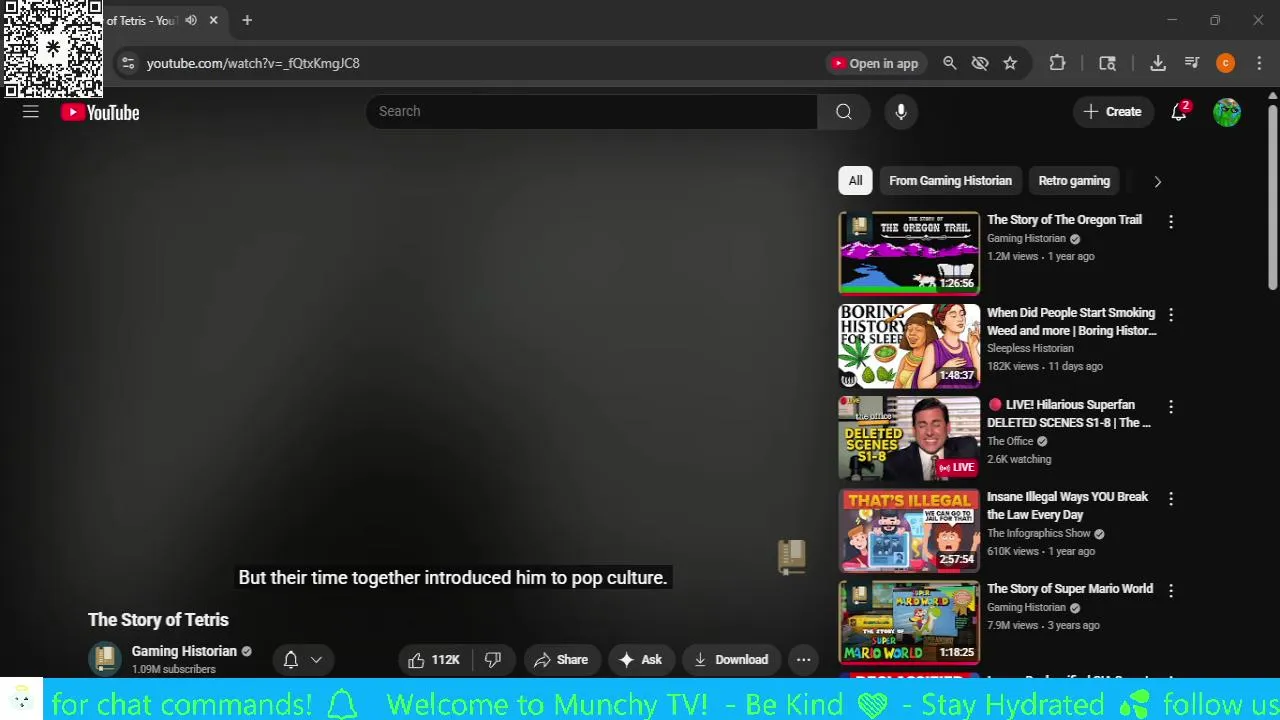Open options menu for When Did People Start Smoking video
This screenshot has height=720, width=1280.
[x=1171, y=314]
